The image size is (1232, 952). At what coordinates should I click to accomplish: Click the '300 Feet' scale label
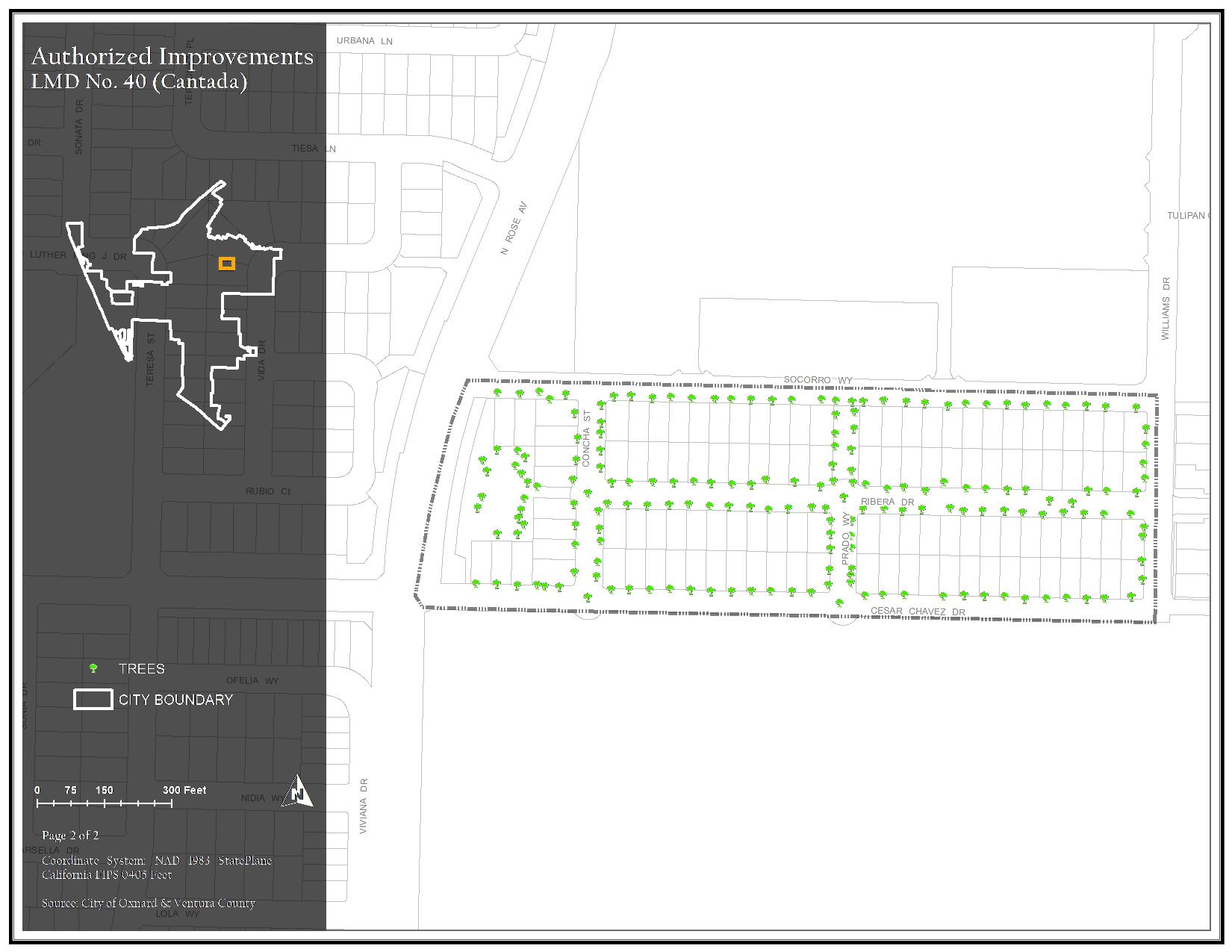pos(184,790)
